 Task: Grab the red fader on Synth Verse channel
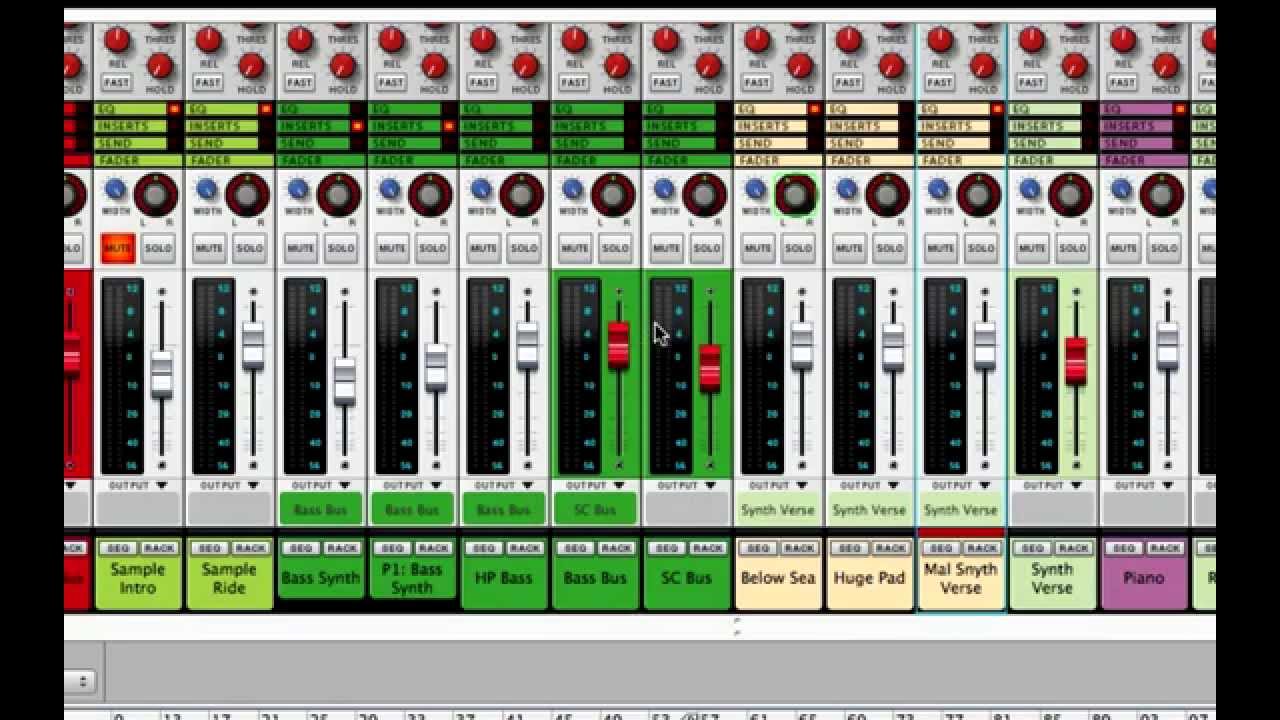(1076, 360)
